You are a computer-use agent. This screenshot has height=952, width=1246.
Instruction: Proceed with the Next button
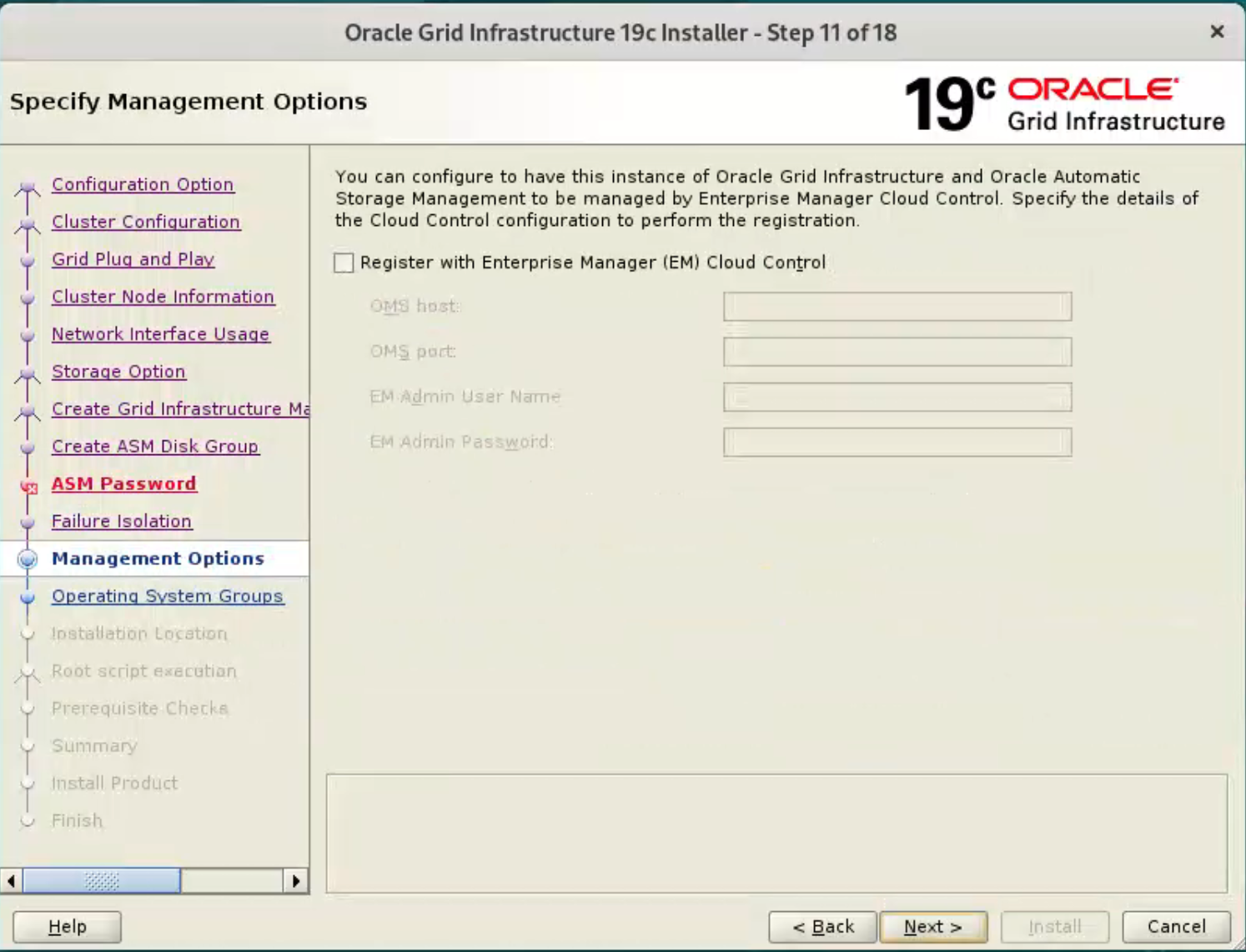click(x=933, y=927)
